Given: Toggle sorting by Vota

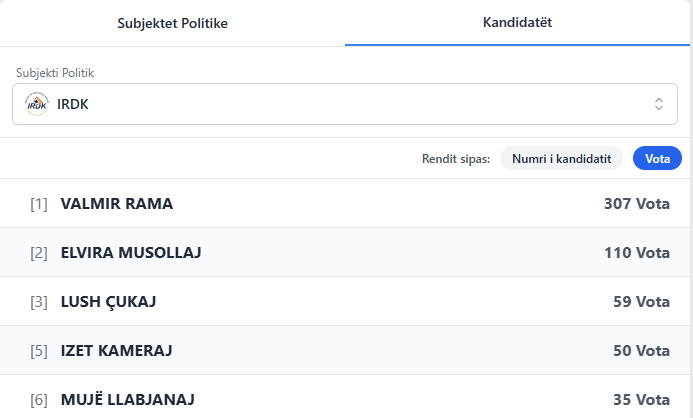Looking at the screenshot, I should (657, 158).
